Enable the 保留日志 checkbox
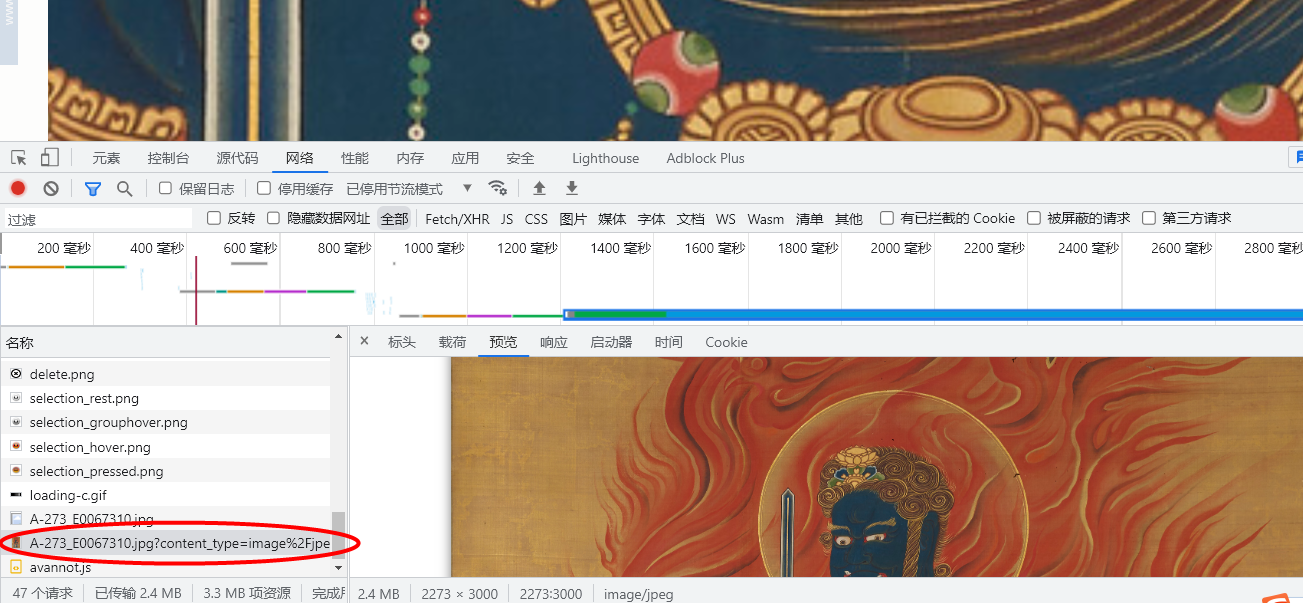This screenshot has width=1303, height=603. pyautogui.click(x=164, y=188)
